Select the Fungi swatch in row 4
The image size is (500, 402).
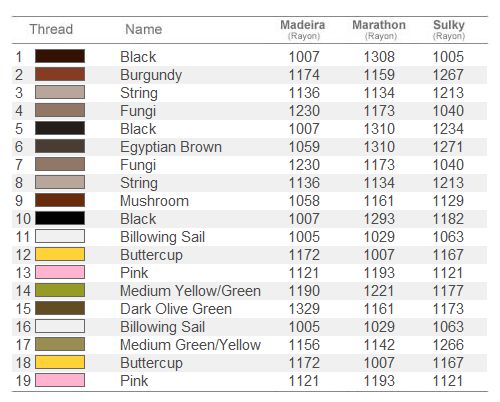click(60, 110)
